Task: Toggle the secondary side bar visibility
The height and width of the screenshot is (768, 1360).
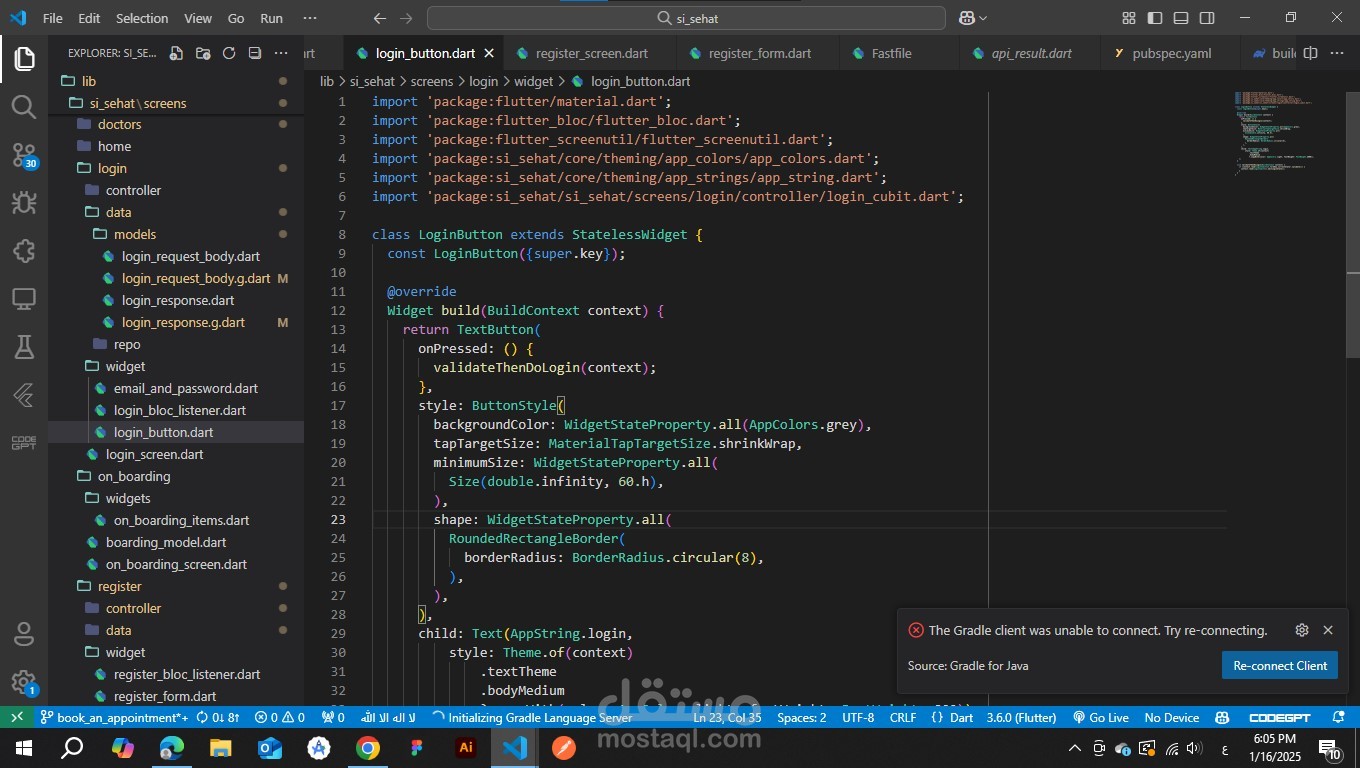Action: [x=1207, y=18]
